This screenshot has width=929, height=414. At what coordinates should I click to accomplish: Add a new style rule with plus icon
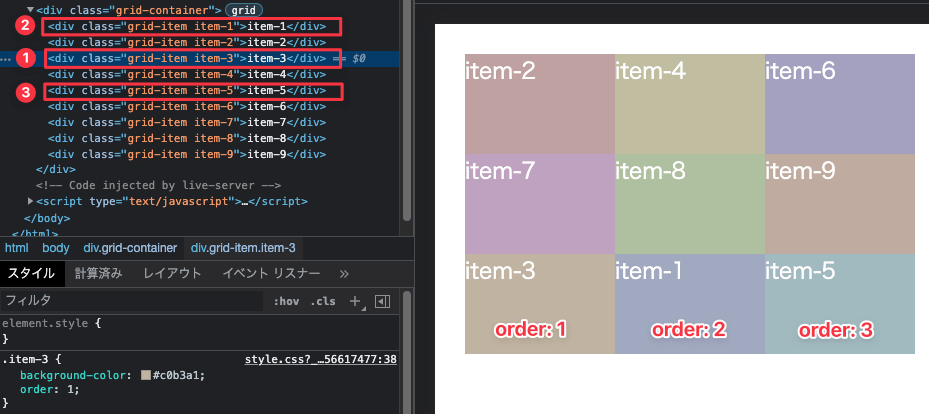[x=355, y=301]
